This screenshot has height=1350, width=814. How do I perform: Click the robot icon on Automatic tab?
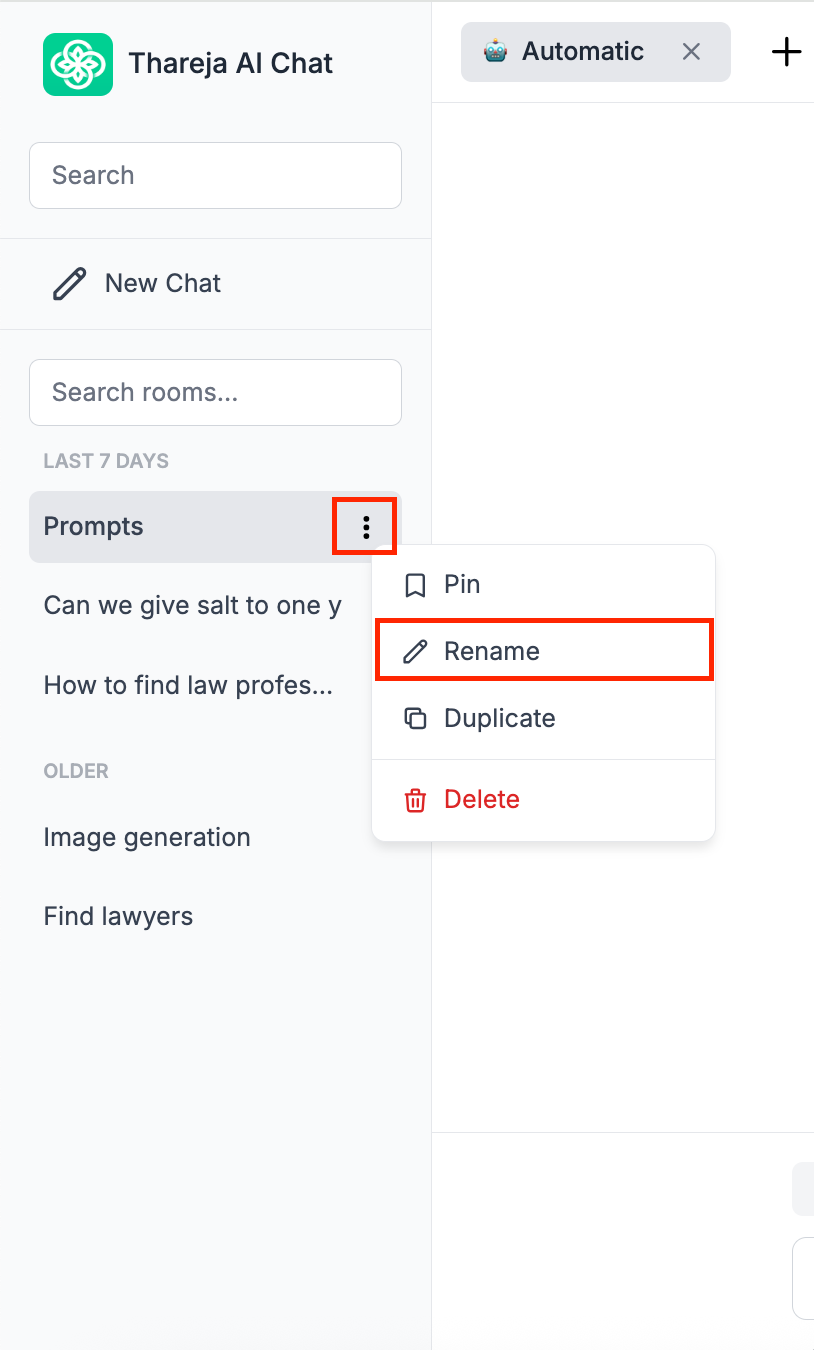coord(495,51)
